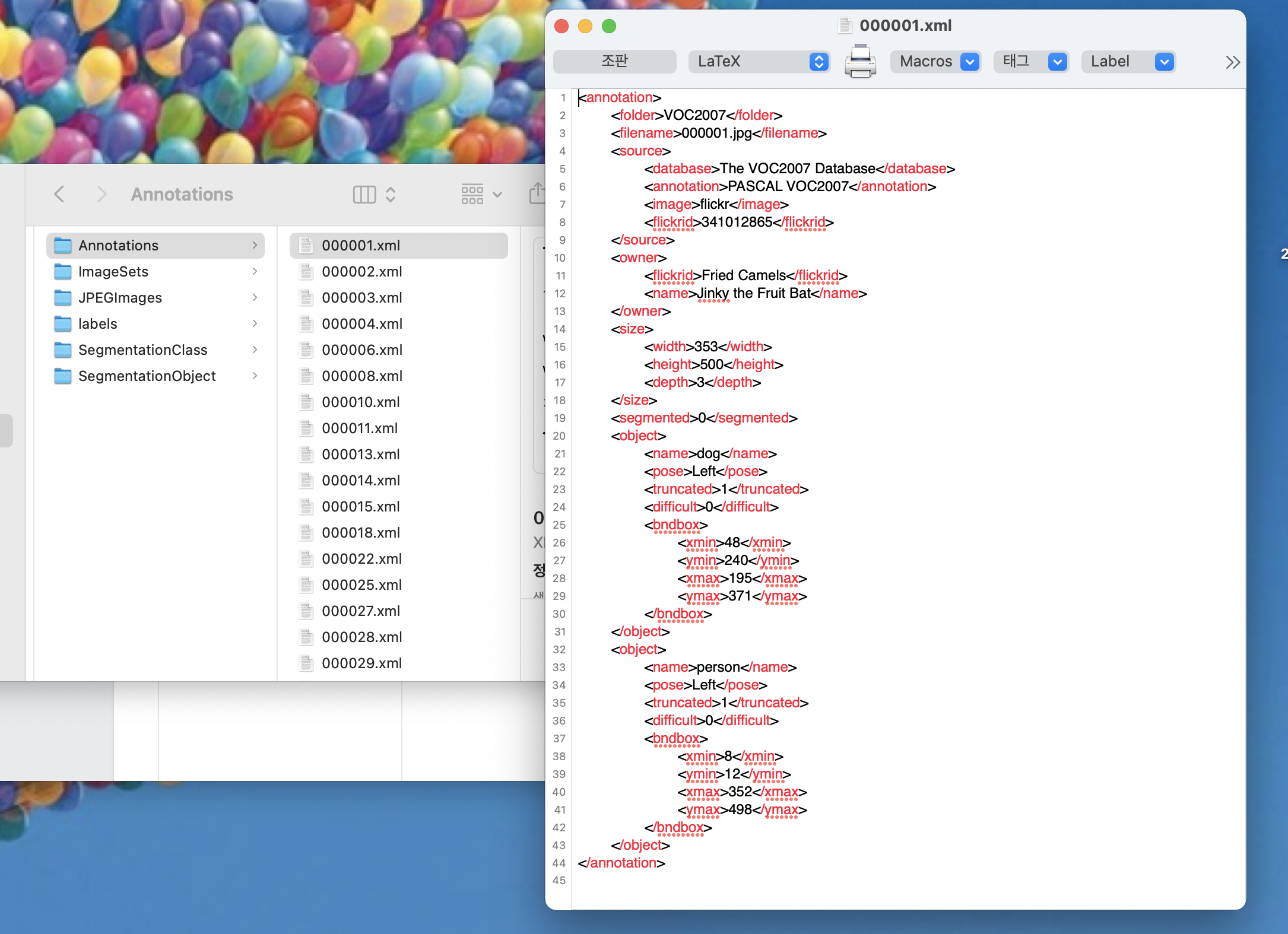Toggle the view switcher stepper arrows
The height and width of the screenshot is (934, 1288).
[391, 194]
